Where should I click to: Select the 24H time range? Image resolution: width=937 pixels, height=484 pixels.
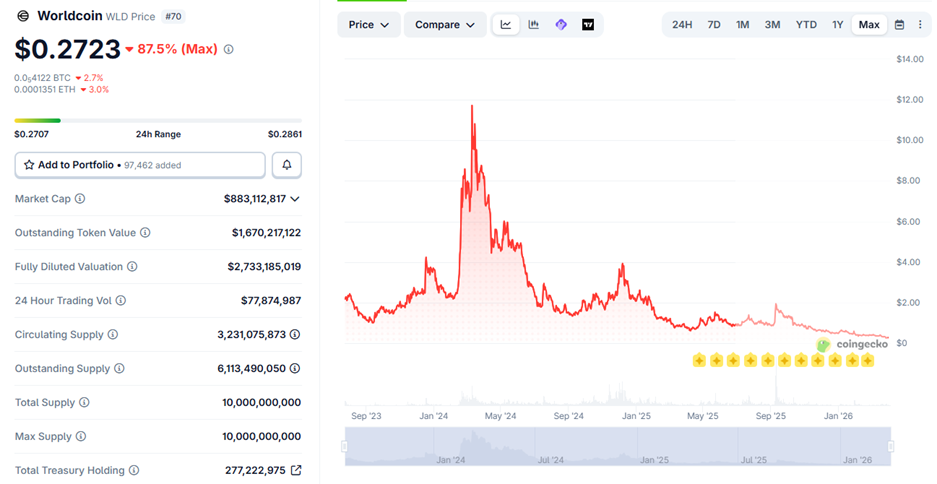pos(682,25)
